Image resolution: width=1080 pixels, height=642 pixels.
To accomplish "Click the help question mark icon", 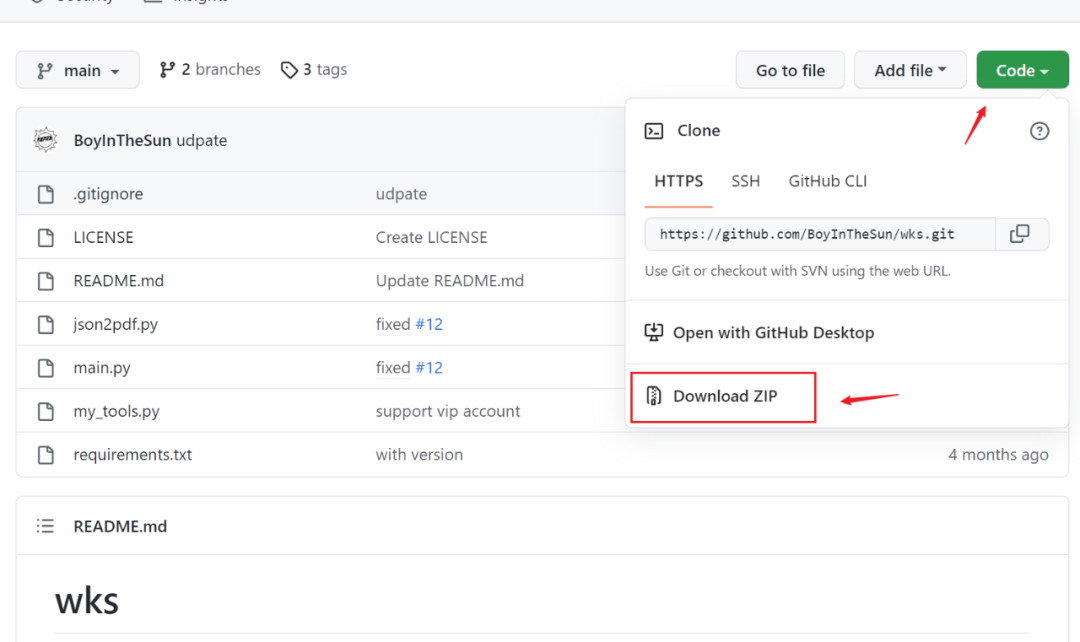I will 1039,131.
